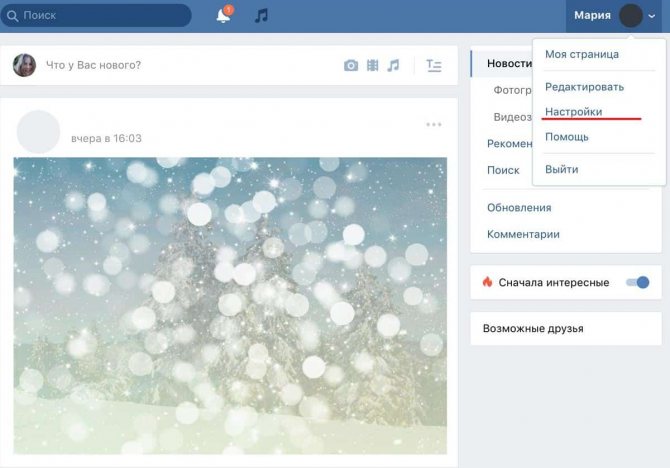Choose Редактировать in profile menu
Image resolution: width=670 pixels, height=468 pixels.
584,87
